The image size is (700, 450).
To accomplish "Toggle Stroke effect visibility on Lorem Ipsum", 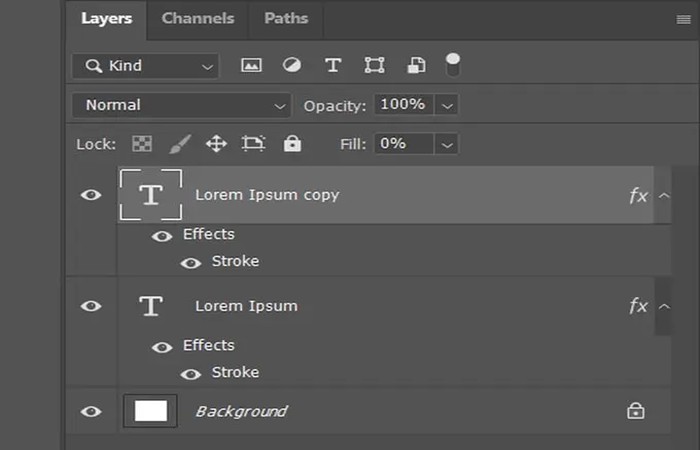I will (x=190, y=373).
